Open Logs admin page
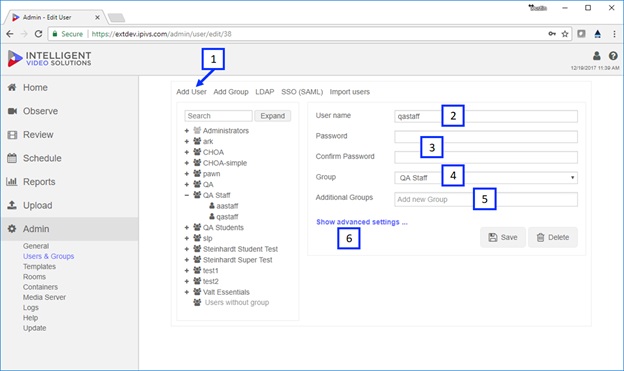The image size is (624, 371). (31, 308)
